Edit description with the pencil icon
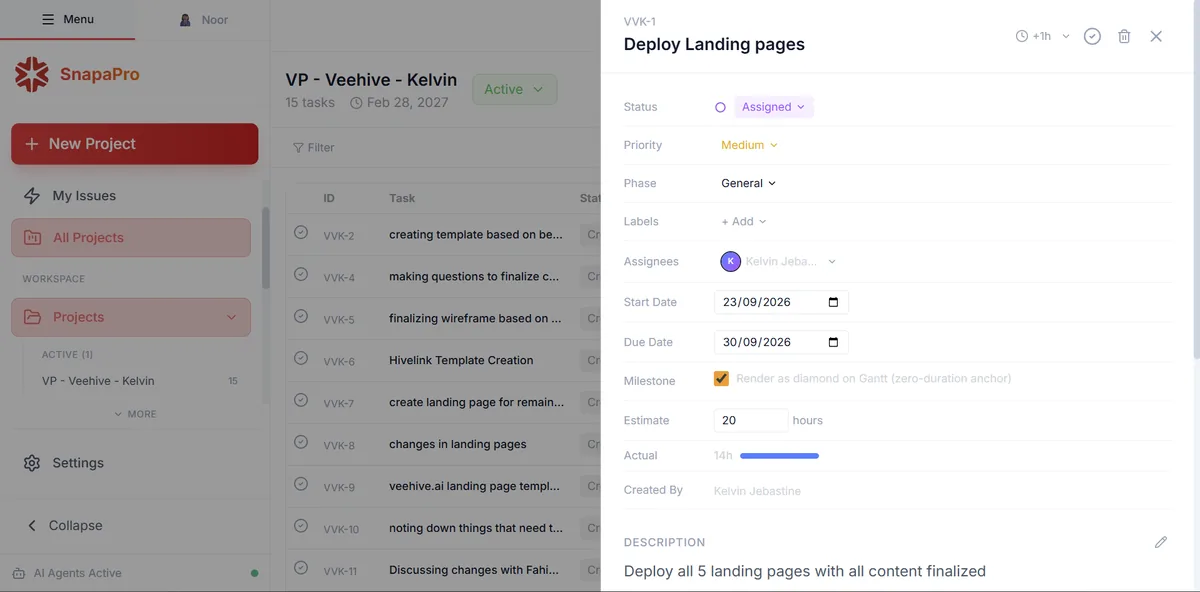This screenshot has width=1200, height=592. 1160,542
